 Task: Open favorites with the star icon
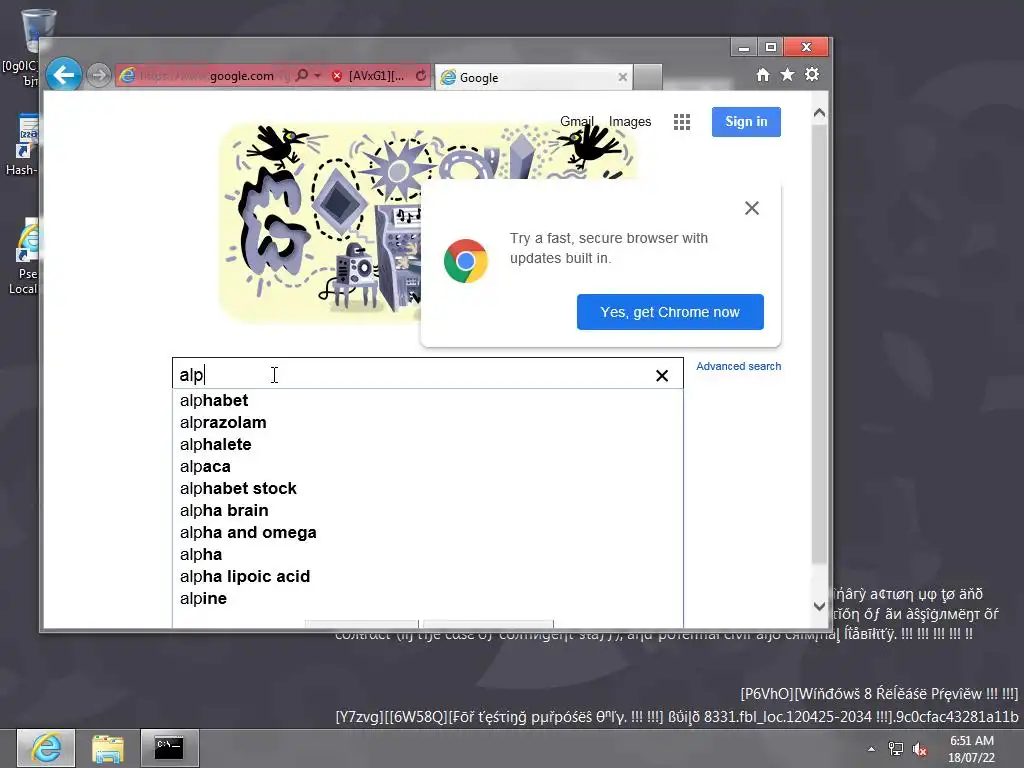coord(788,75)
